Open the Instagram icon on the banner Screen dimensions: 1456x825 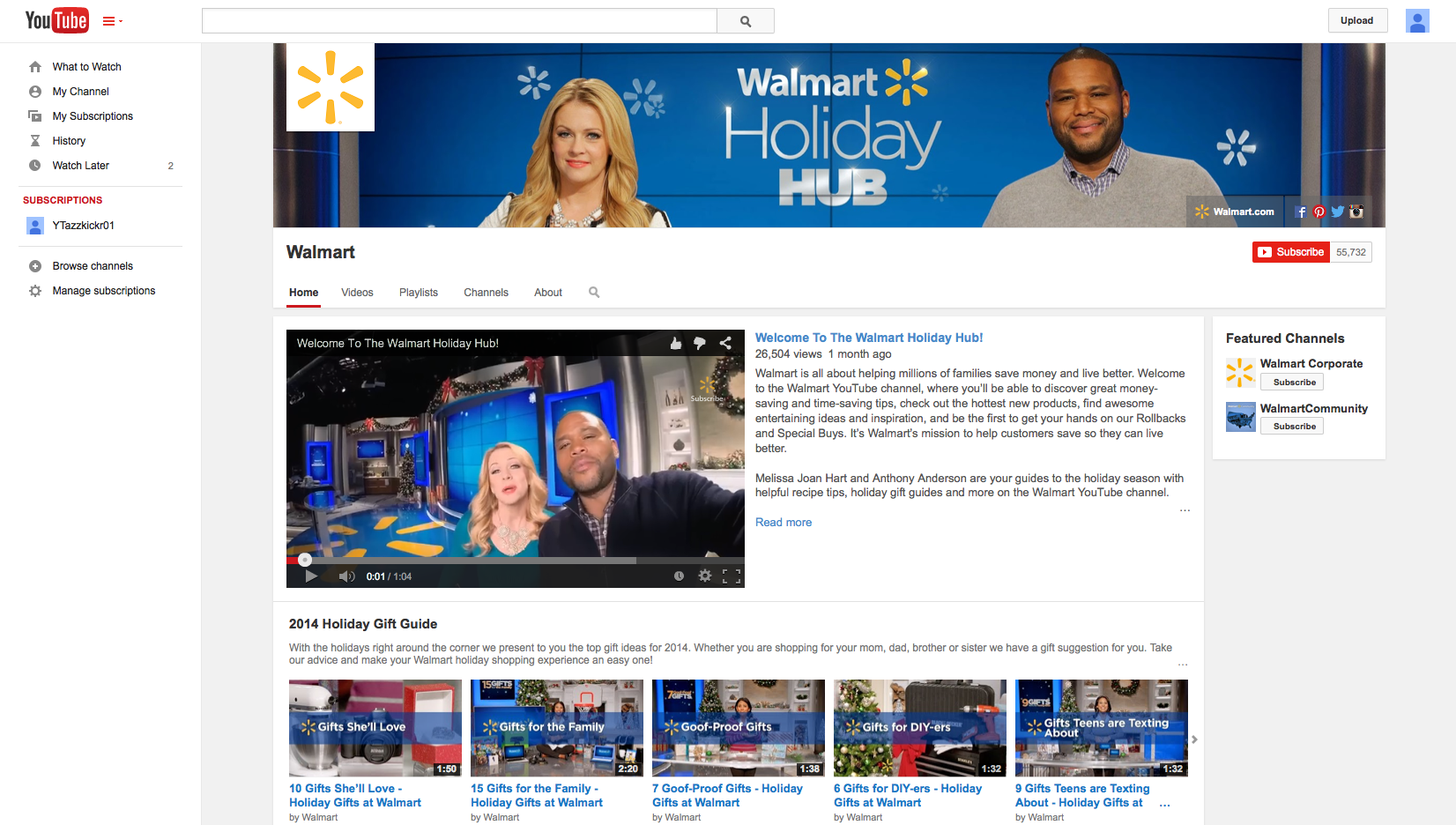(1356, 212)
